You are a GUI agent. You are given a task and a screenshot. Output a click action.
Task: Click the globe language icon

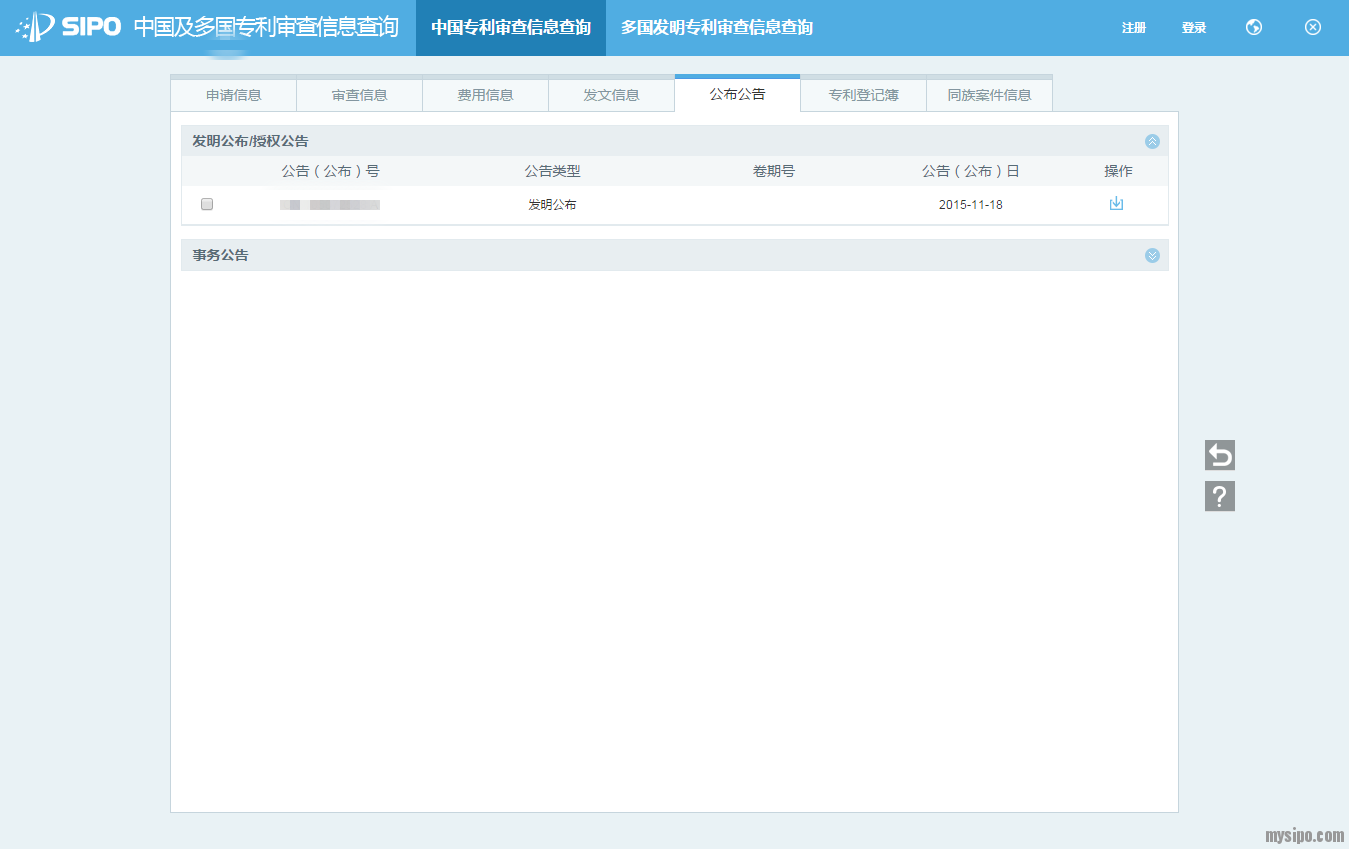click(1253, 27)
